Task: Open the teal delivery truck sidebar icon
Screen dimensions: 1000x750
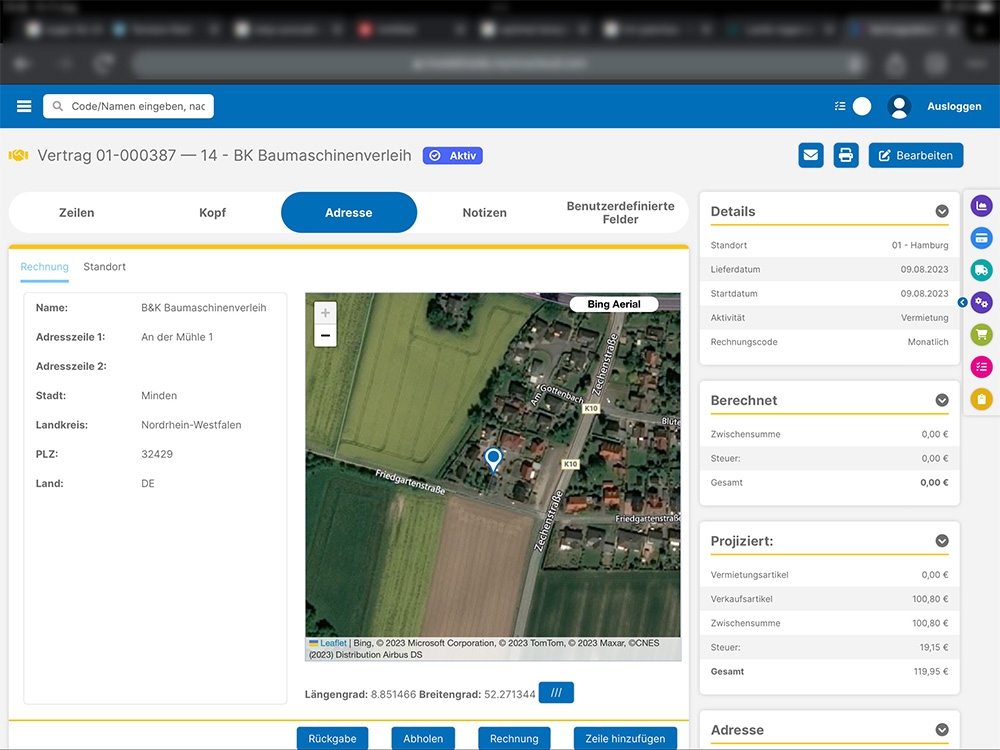Action: (x=982, y=270)
